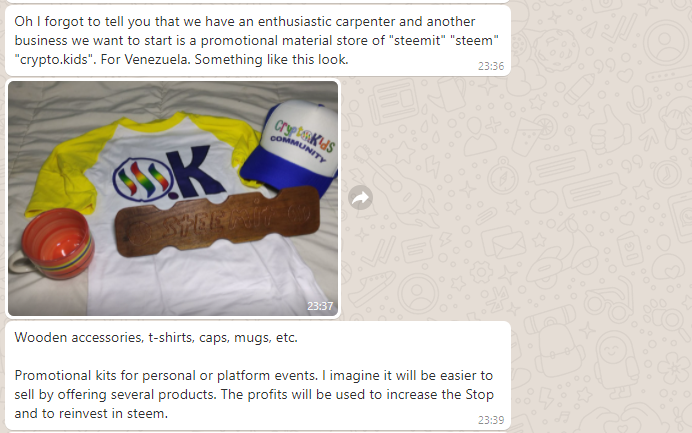Click the "and to reinvest in steem." line
Screen dimensions: 692x433
coord(91,414)
